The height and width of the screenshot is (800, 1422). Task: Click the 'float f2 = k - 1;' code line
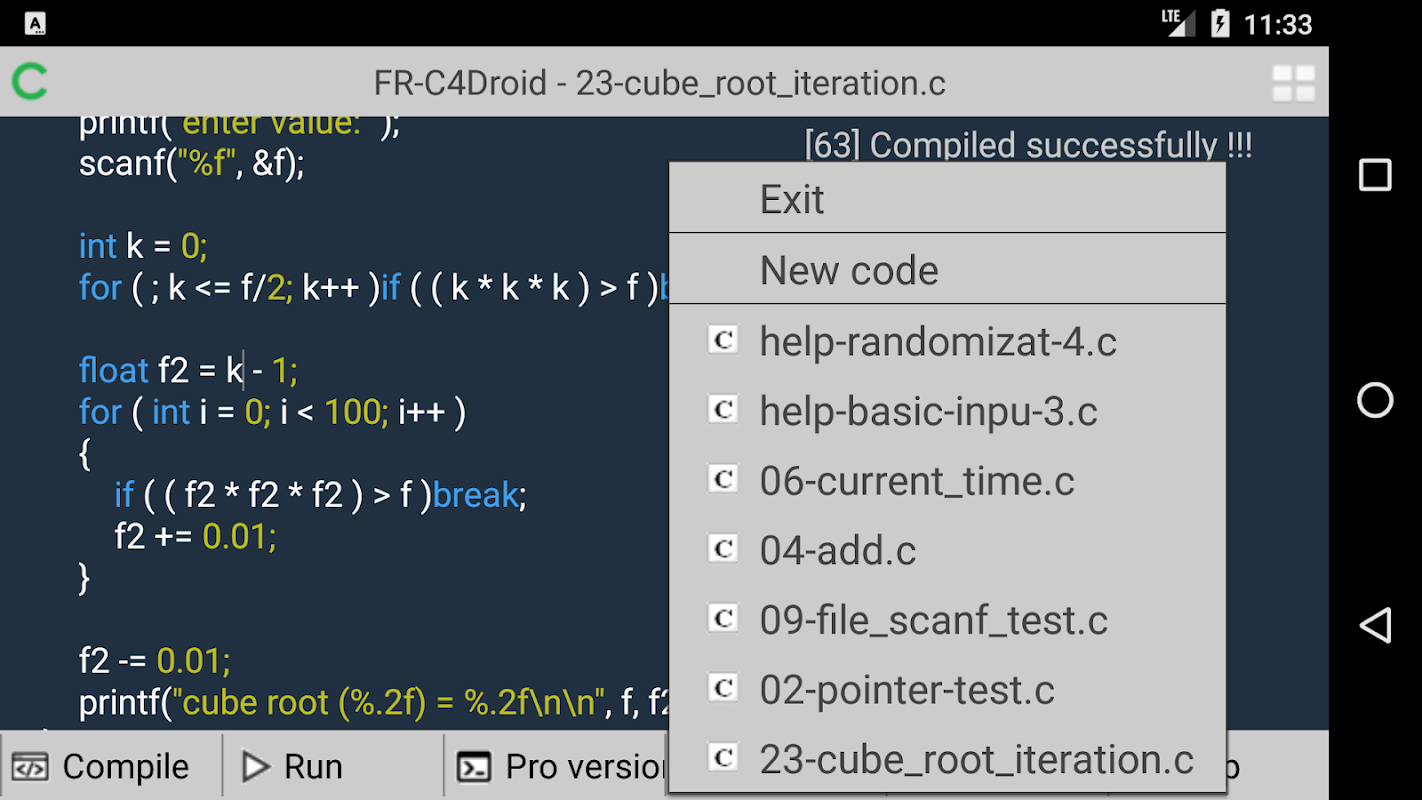pyautogui.click(x=188, y=371)
